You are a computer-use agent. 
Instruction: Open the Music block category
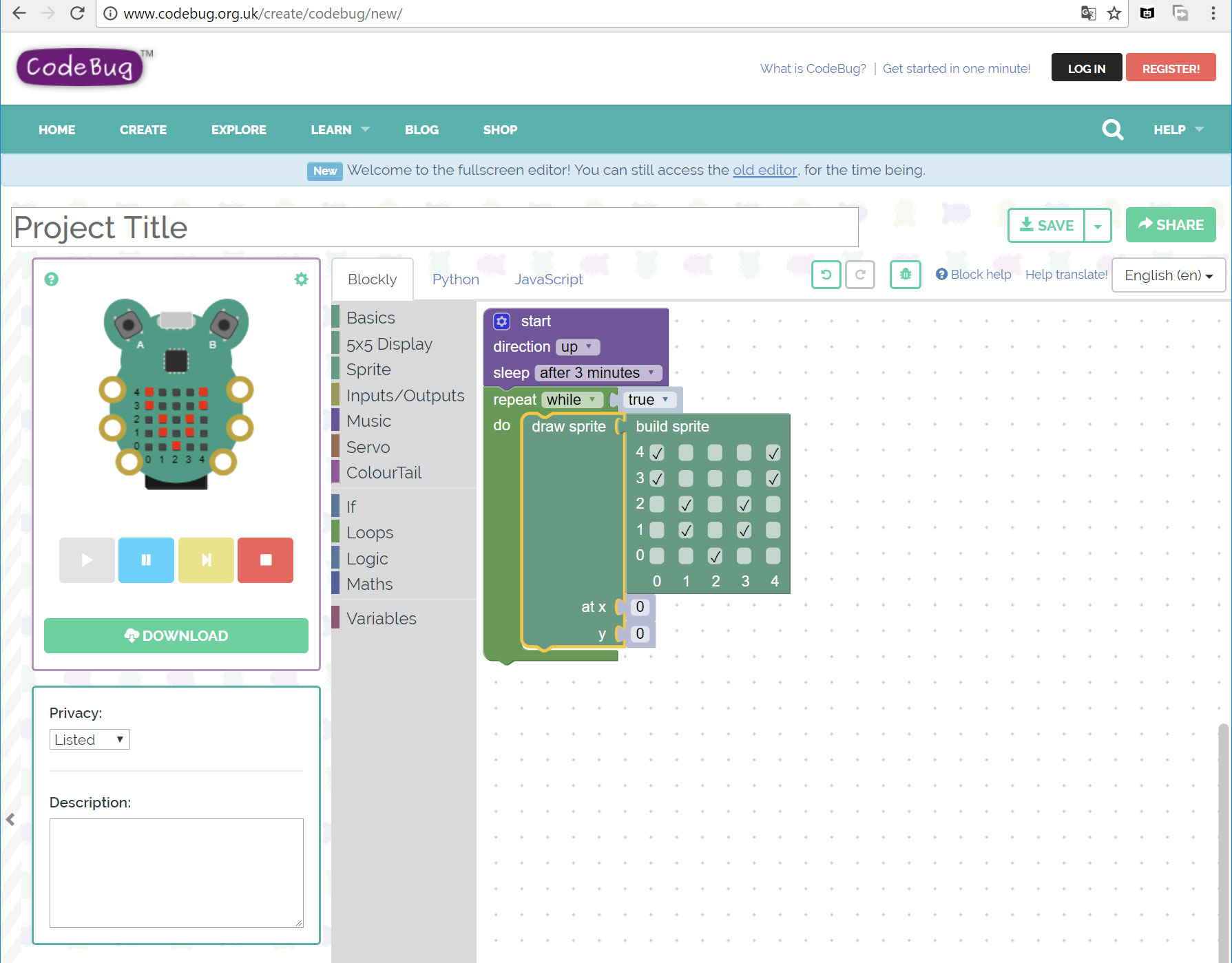pyautogui.click(x=404, y=421)
